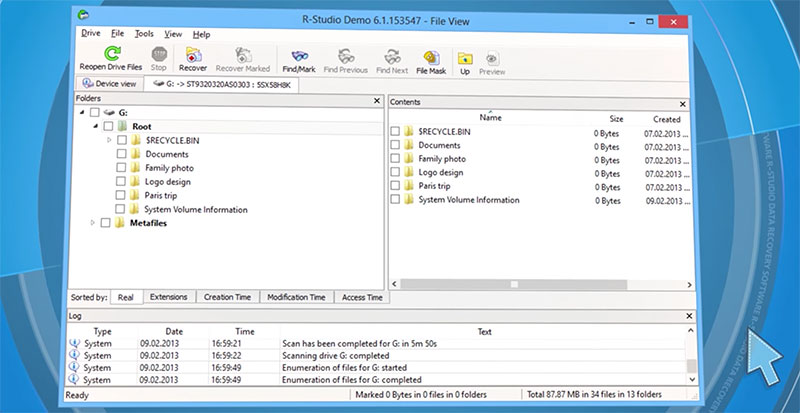Tick the Paris trip checkbox in Contents list
This screenshot has width=800, height=413.
coord(396,186)
